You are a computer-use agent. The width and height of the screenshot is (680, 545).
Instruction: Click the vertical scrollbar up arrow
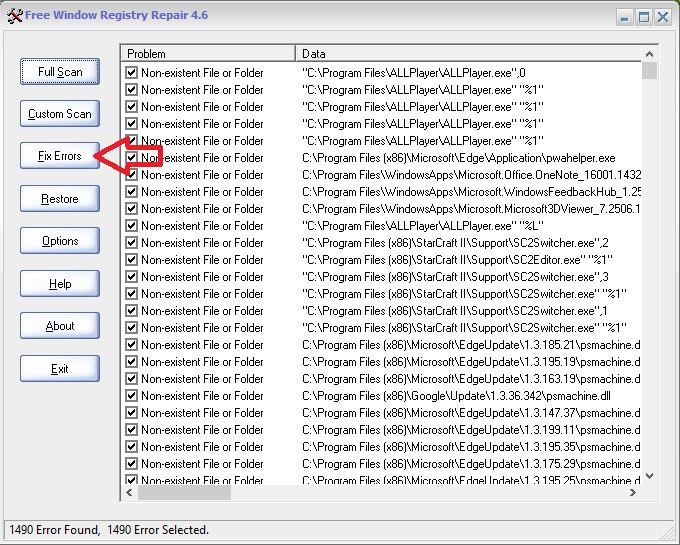tap(649, 53)
